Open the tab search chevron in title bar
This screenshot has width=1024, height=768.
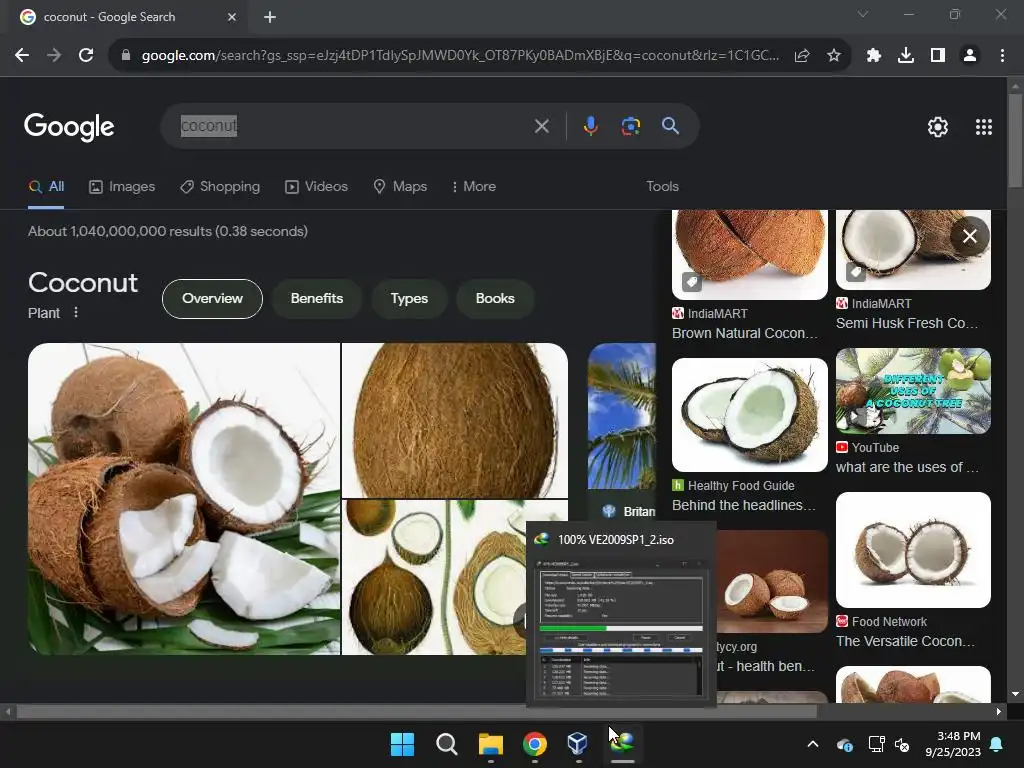pyautogui.click(x=863, y=14)
